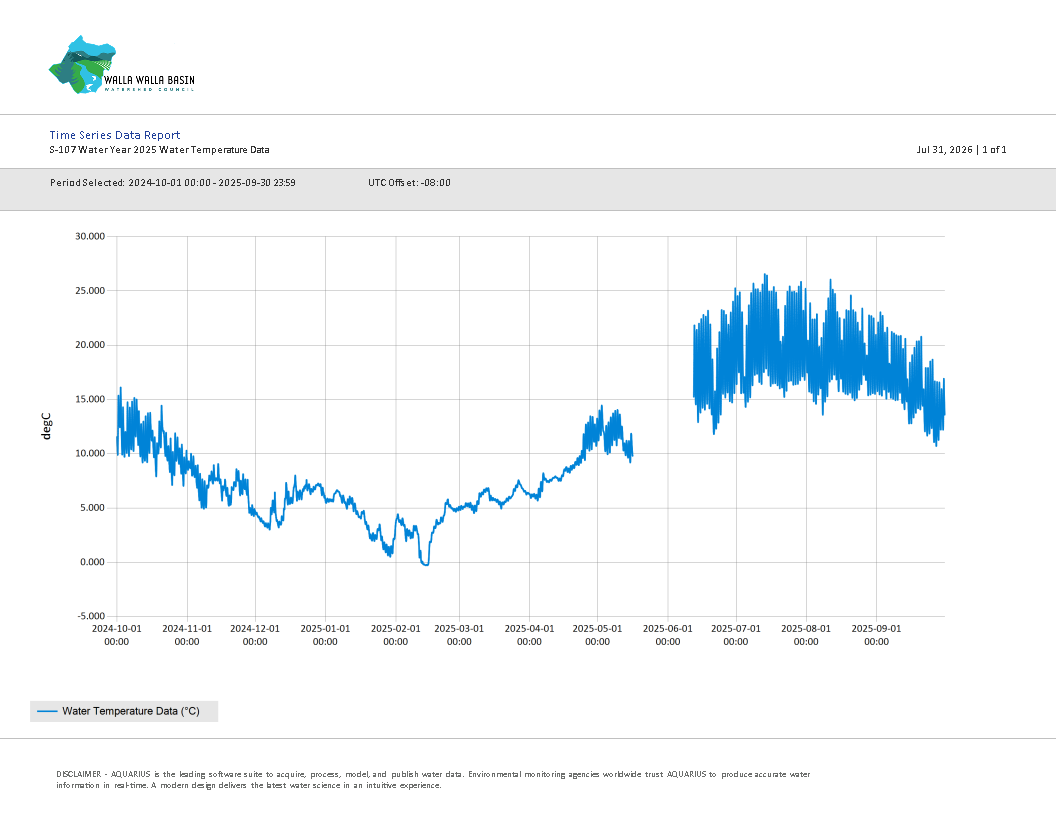
Task: Click the 2025-02-01 x-axis date label
Action: coord(395,635)
